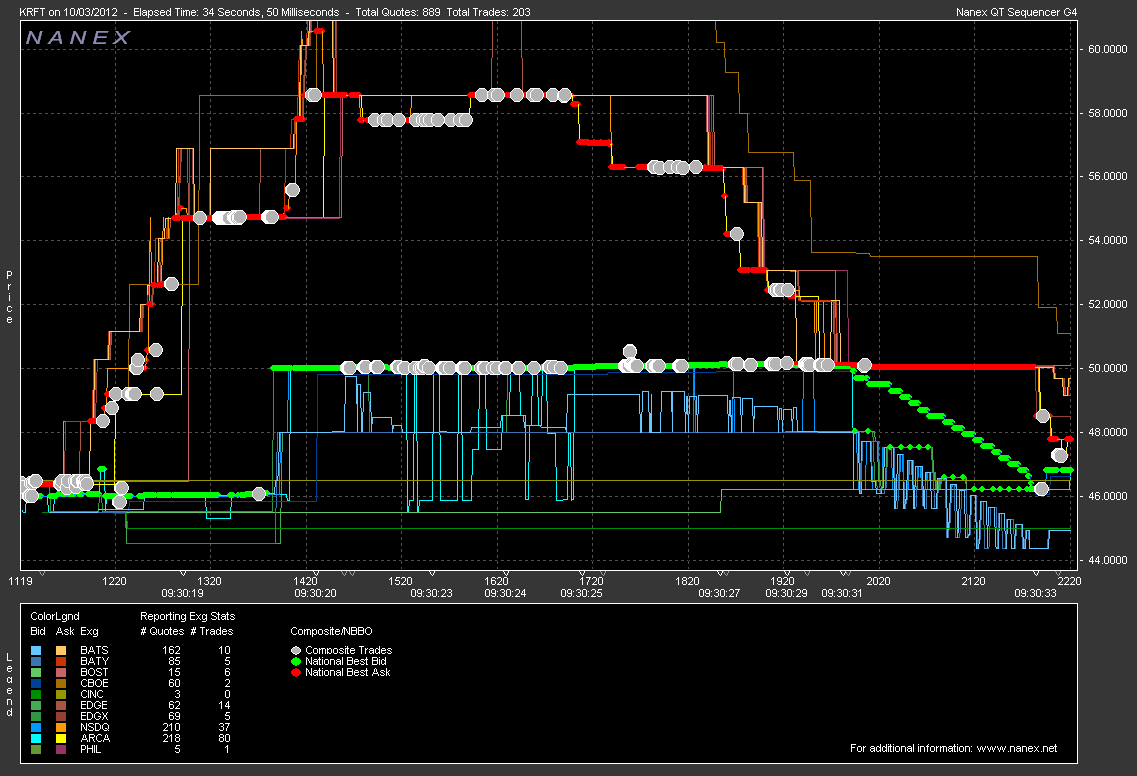
Task: Click the NANEX logo in the chart
Action: pos(78,38)
